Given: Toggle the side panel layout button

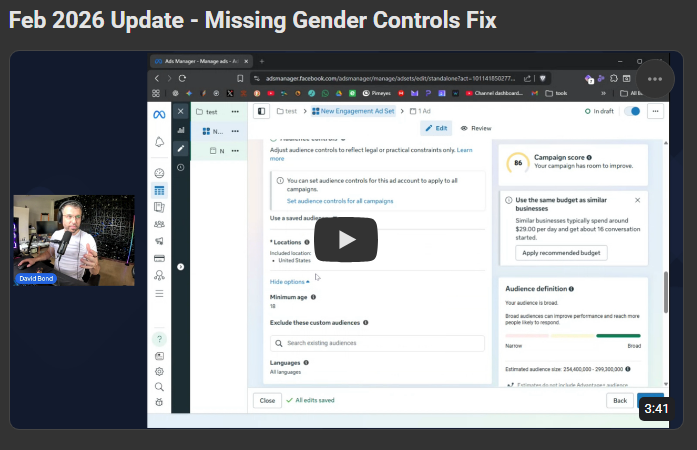Looking at the screenshot, I should click(261, 111).
